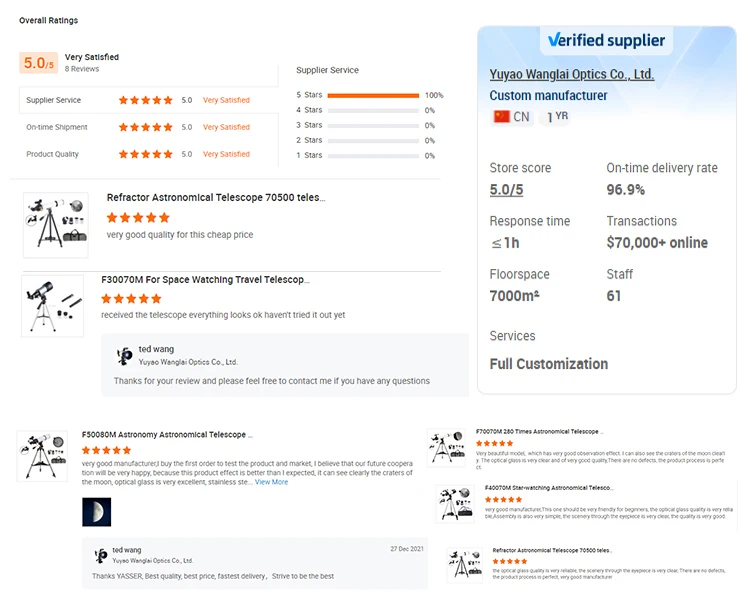Click the 5.0/5 store score link
Screen dimensions: 750x607
(506, 190)
